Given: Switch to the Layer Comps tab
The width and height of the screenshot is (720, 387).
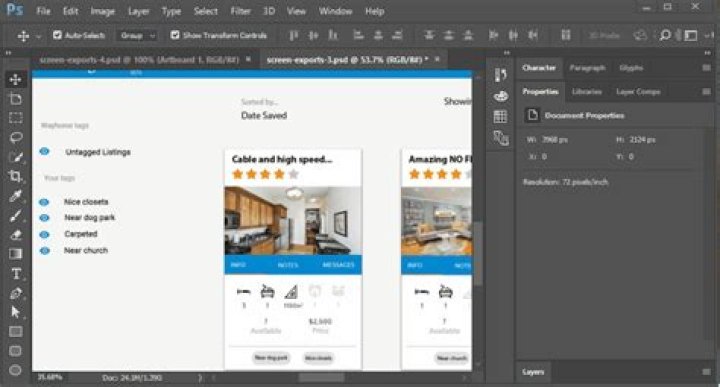Looking at the screenshot, I should (638, 92).
